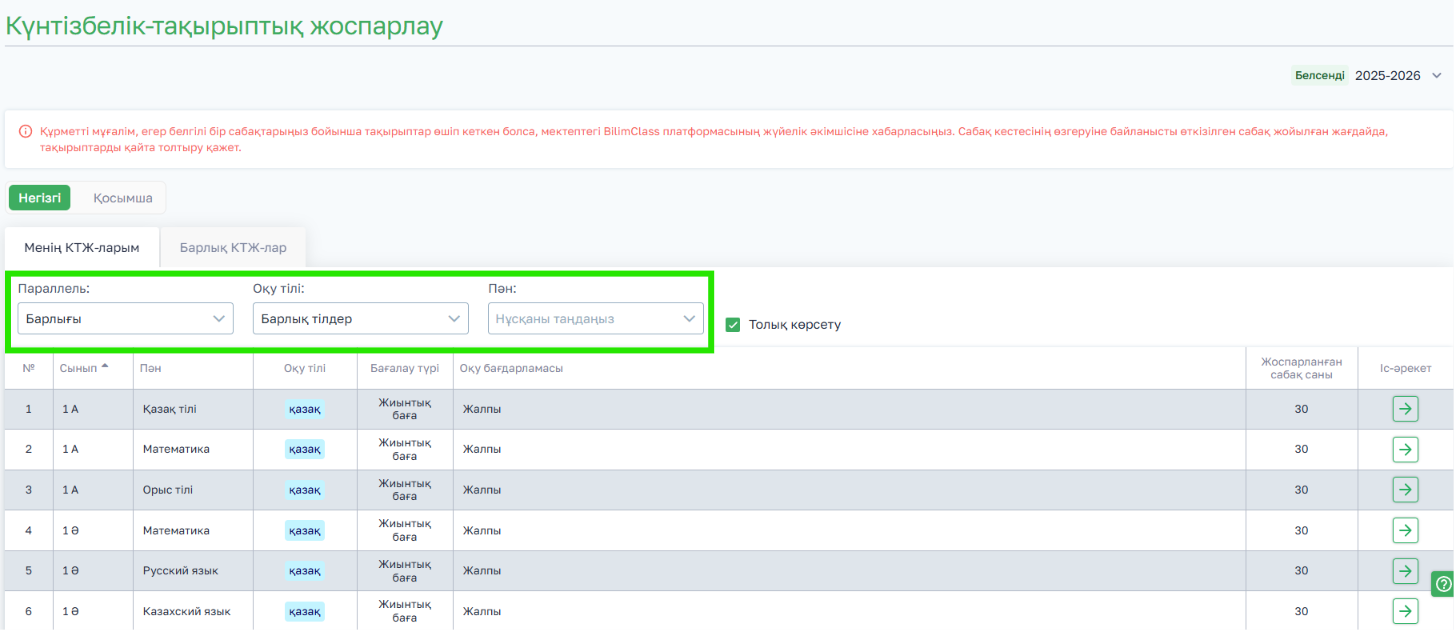This screenshot has height=630, width=1454.
Task: Open row 4 Математика 1 Ө arrow icon
Action: pyautogui.click(x=1405, y=530)
